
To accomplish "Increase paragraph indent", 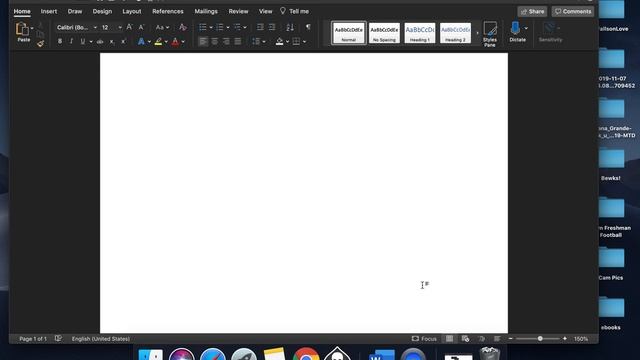I will [x=272, y=27].
